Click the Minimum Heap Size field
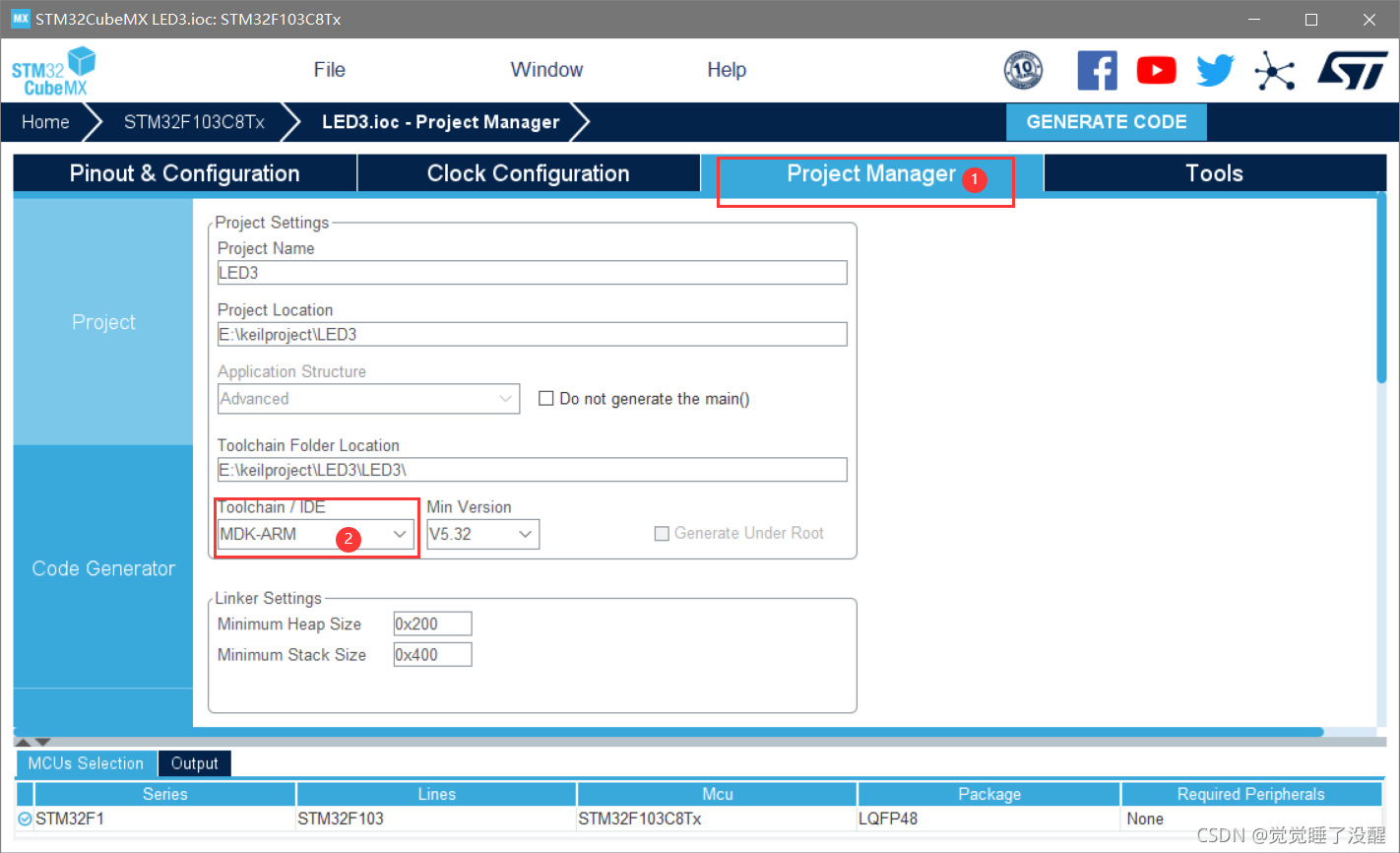 [432, 623]
